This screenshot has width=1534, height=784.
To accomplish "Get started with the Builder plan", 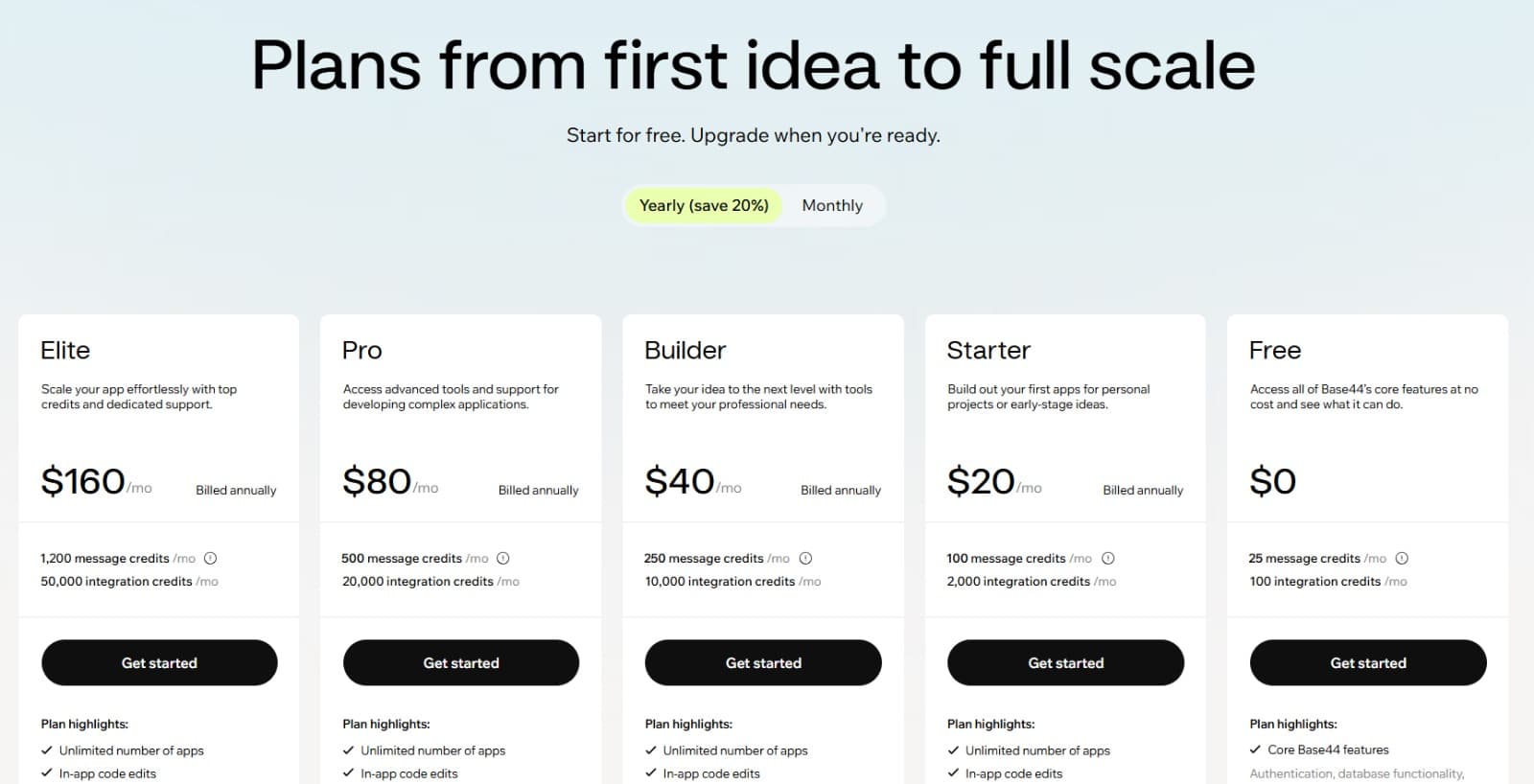I will 763,662.
